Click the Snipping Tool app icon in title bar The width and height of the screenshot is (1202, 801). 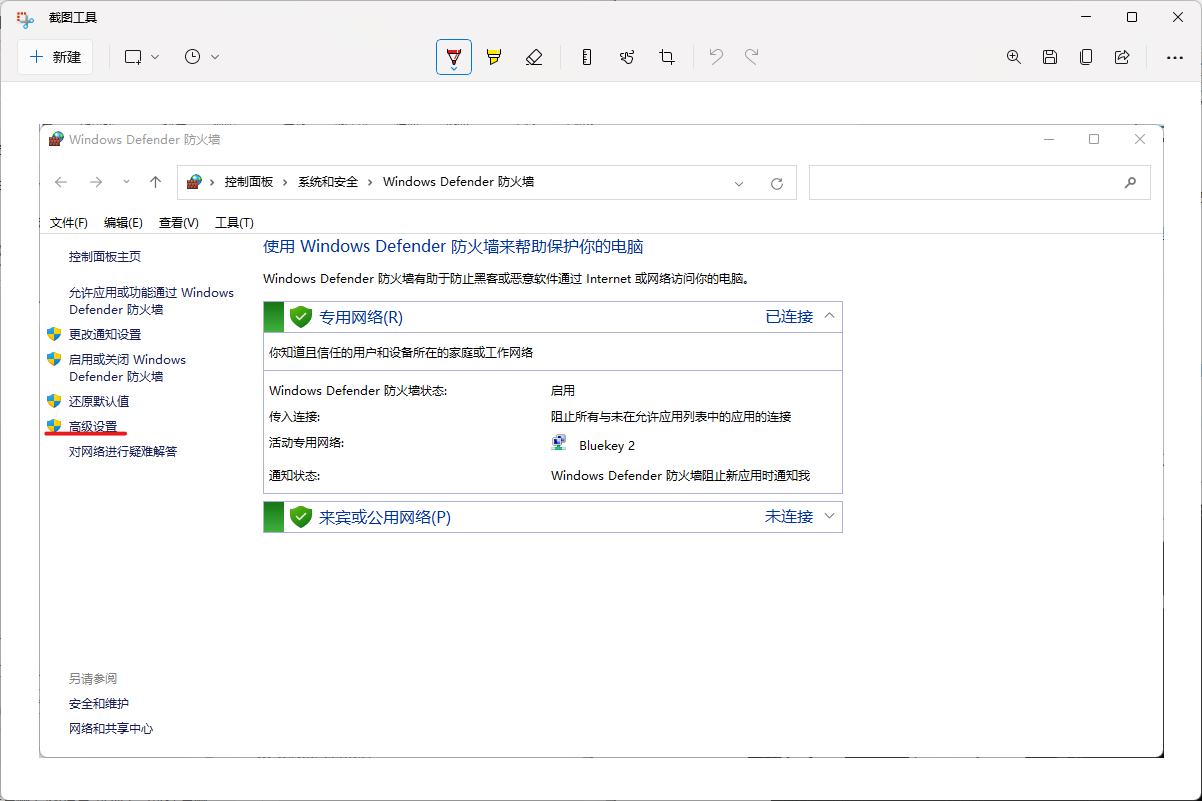point(25,17)
